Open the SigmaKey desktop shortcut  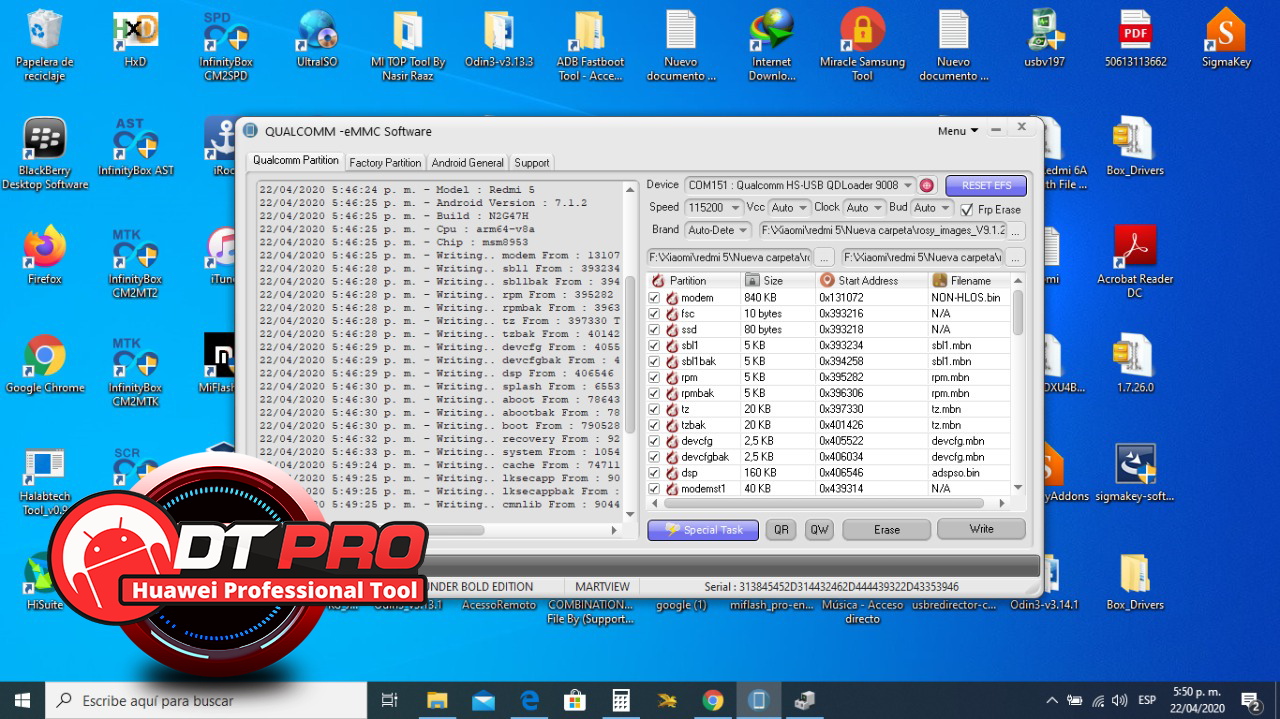[1226, 38]
